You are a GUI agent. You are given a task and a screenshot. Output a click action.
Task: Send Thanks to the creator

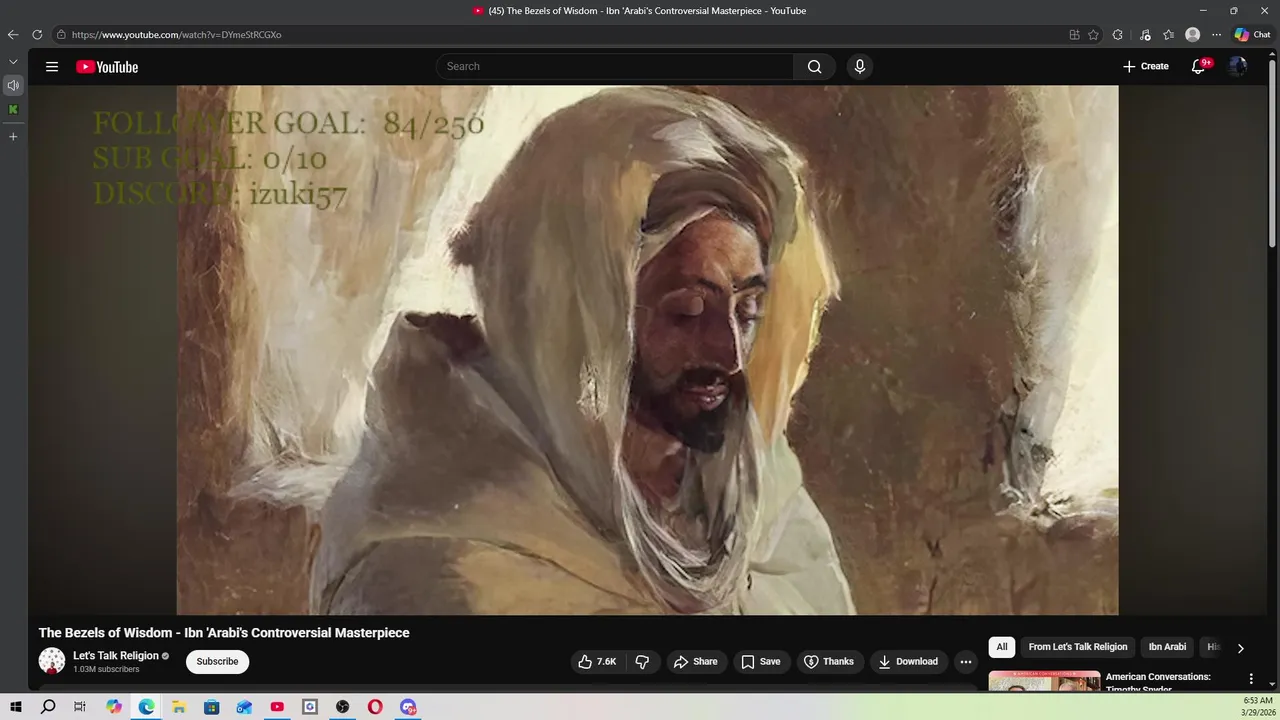click(828, 662)
